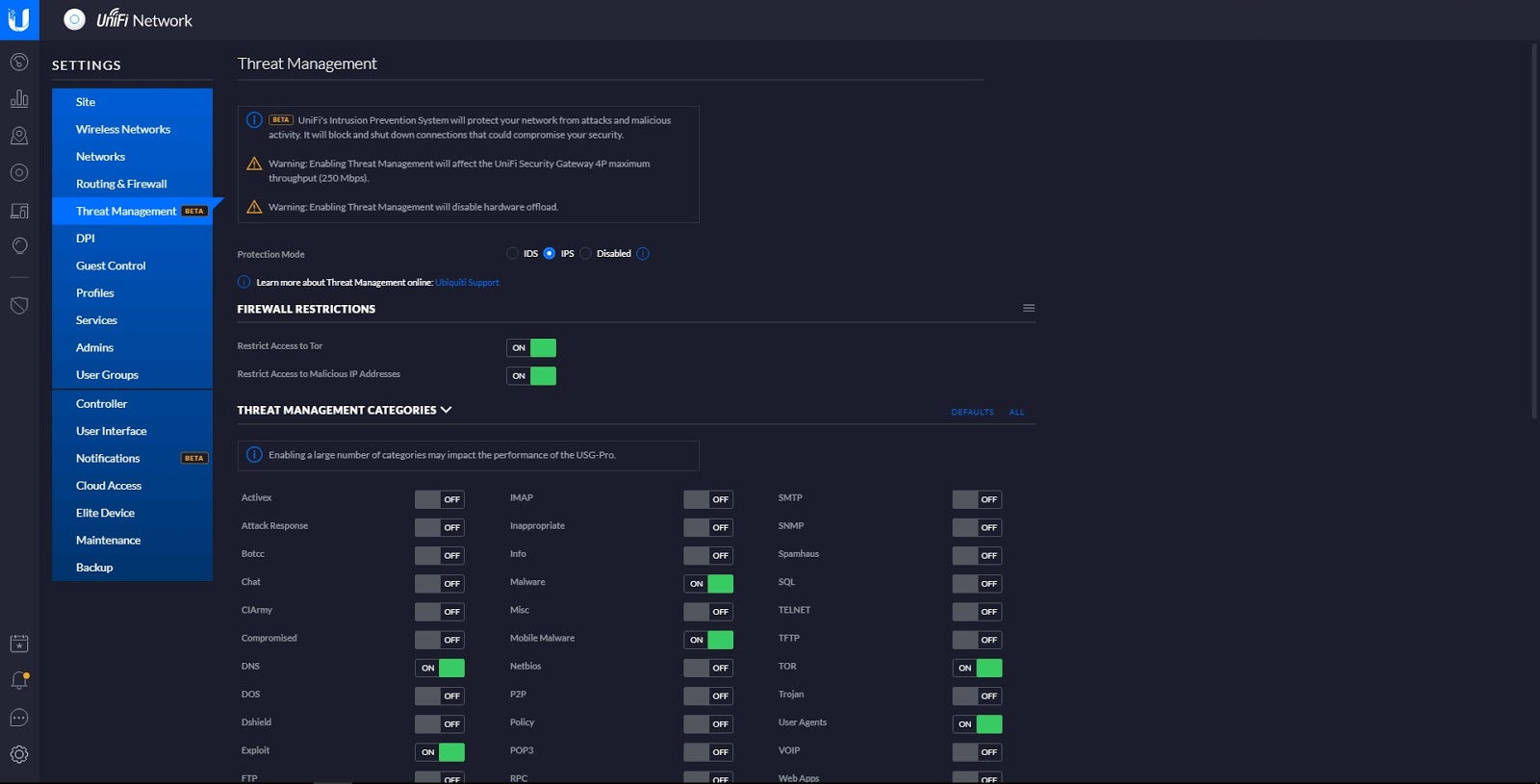Enable the Inappropriate category toggle
The height and width of the screenshot is (784, 1540).
tap(708, 527)
